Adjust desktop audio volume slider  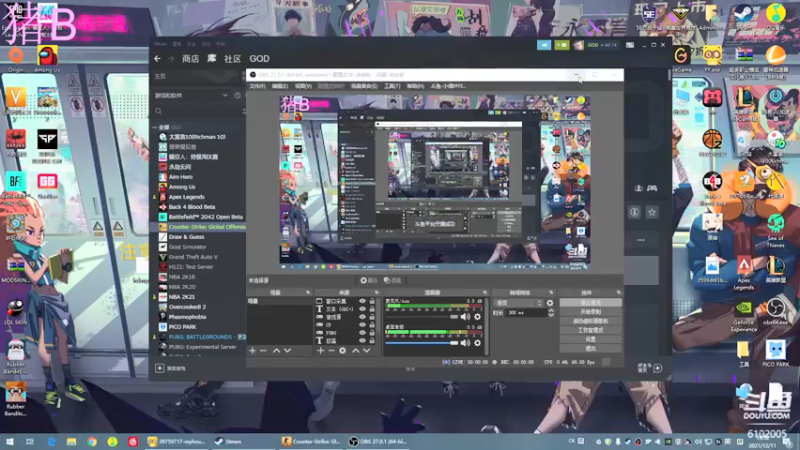click(x=421, y=343)
